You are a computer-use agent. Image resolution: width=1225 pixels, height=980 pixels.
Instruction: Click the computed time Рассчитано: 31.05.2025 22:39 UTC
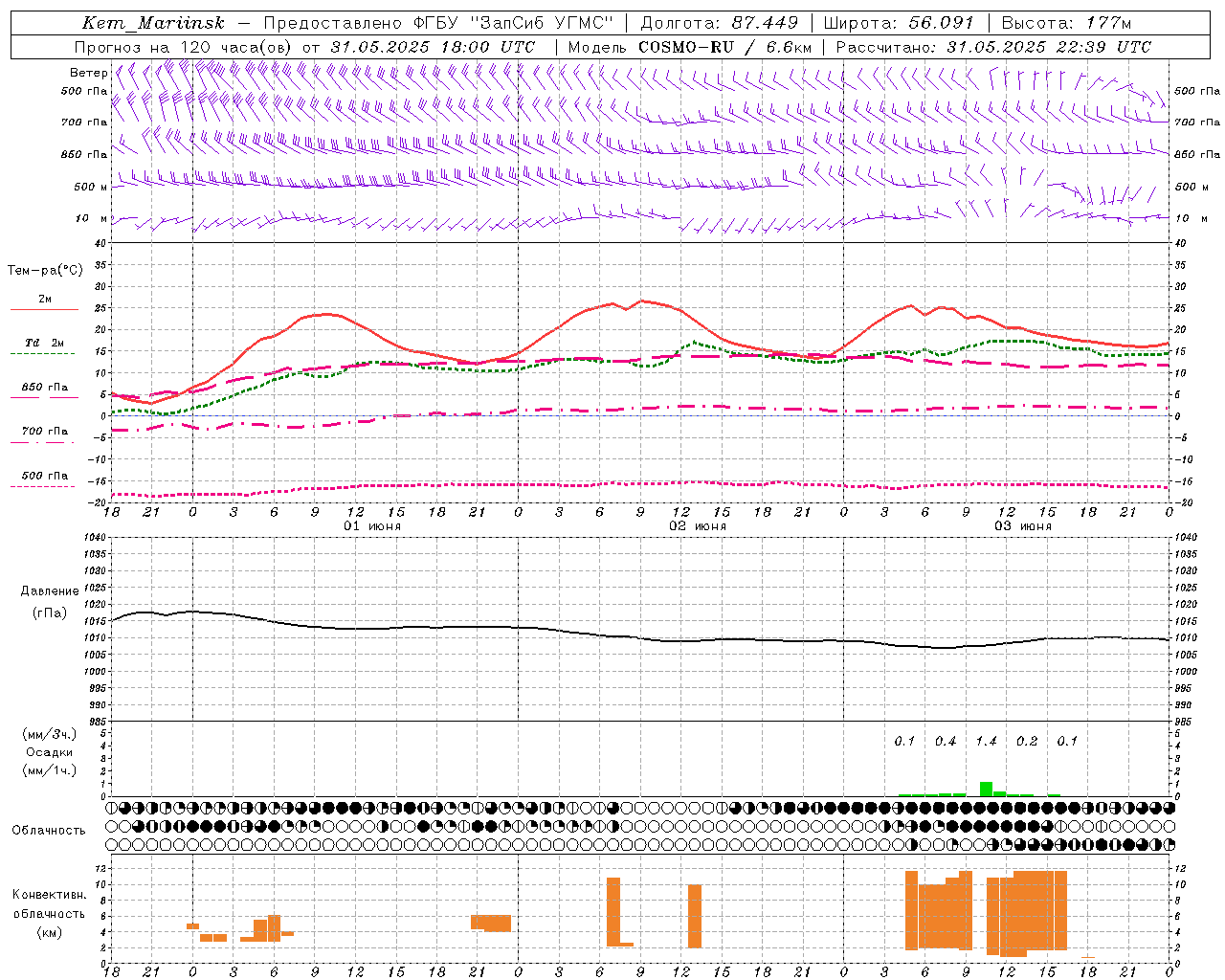(993, 47)
